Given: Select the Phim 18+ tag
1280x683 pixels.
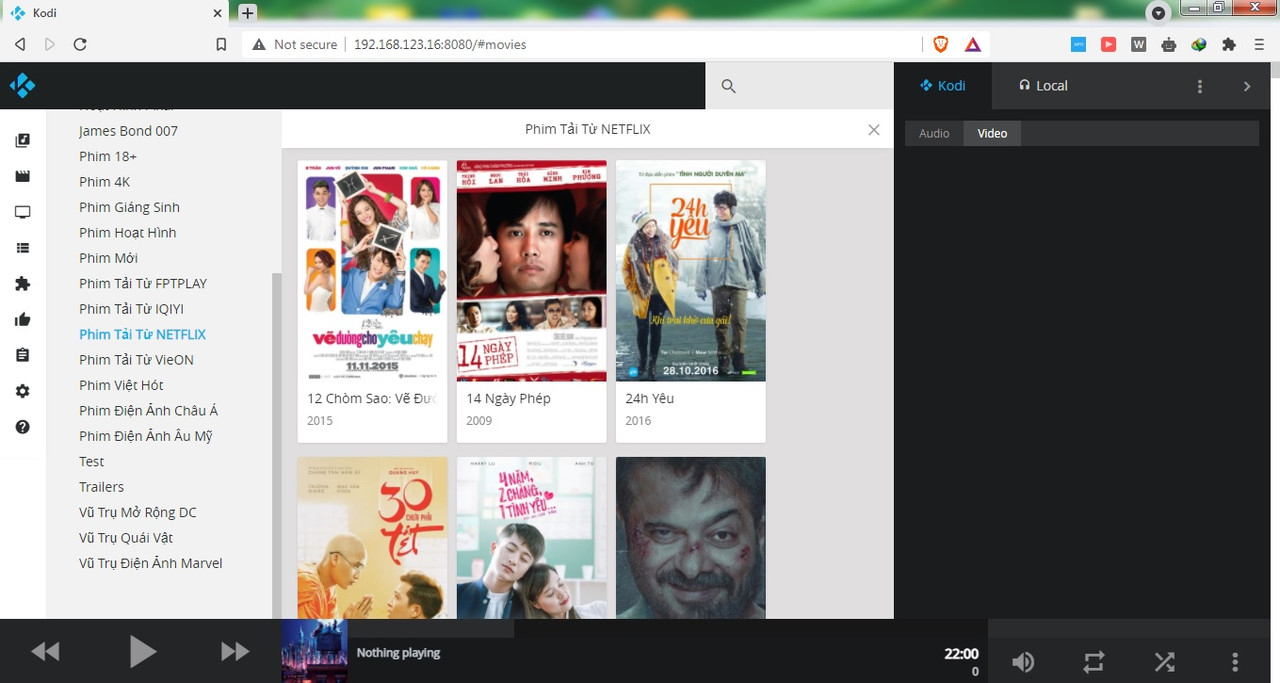Looking at the screenshot, I should coord(108,156).
